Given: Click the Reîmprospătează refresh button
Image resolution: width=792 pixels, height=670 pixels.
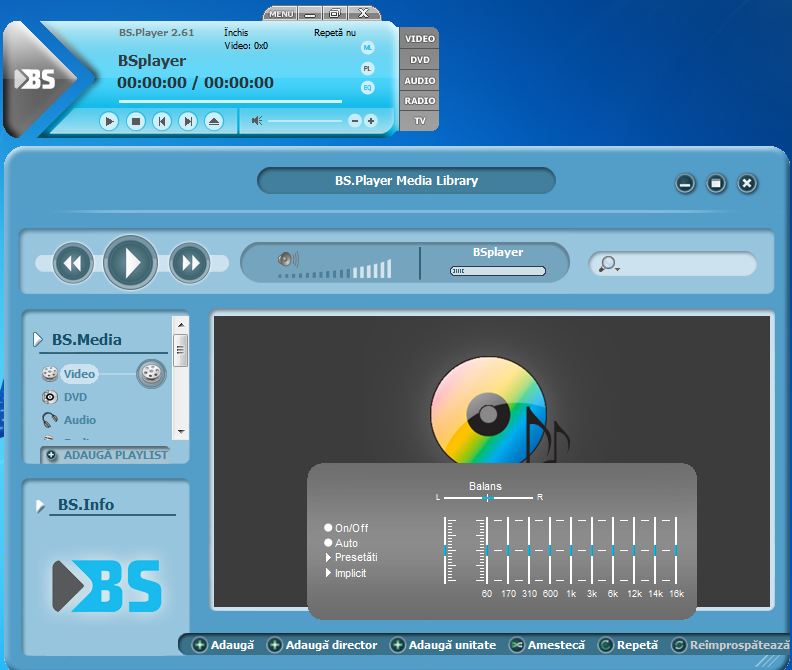Looking at the screenshot, I should [x=730, y=645].
